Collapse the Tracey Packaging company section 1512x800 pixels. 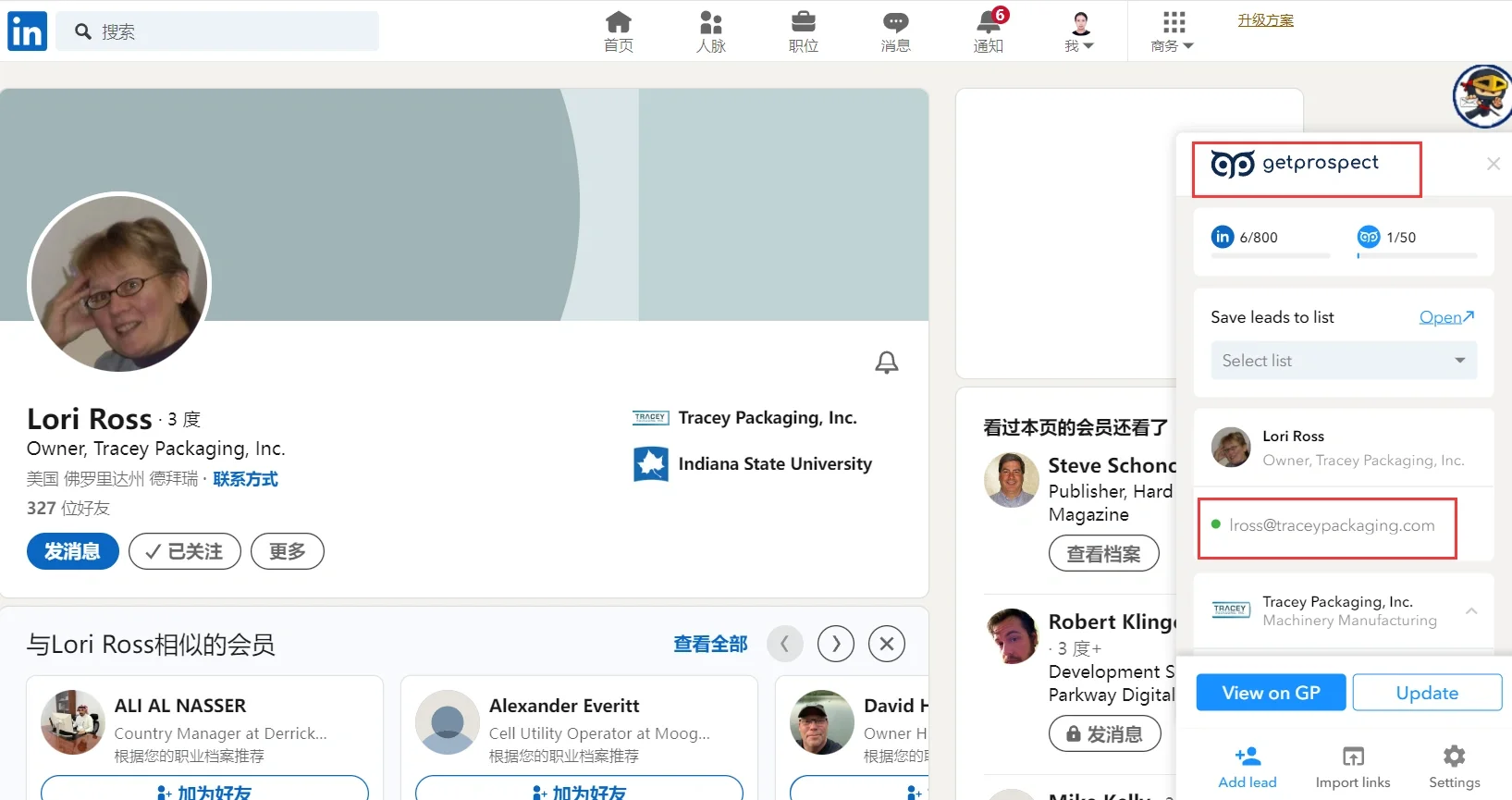(1471, 610)
